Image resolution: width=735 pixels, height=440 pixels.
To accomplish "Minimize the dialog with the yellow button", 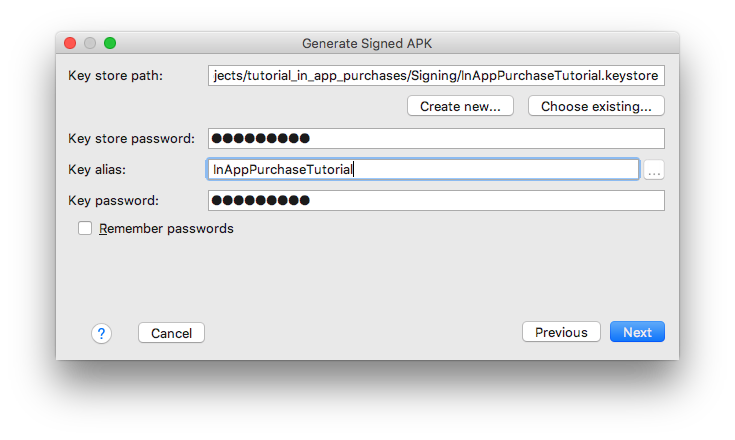I will pyautogui.click(x=90, y=43).
